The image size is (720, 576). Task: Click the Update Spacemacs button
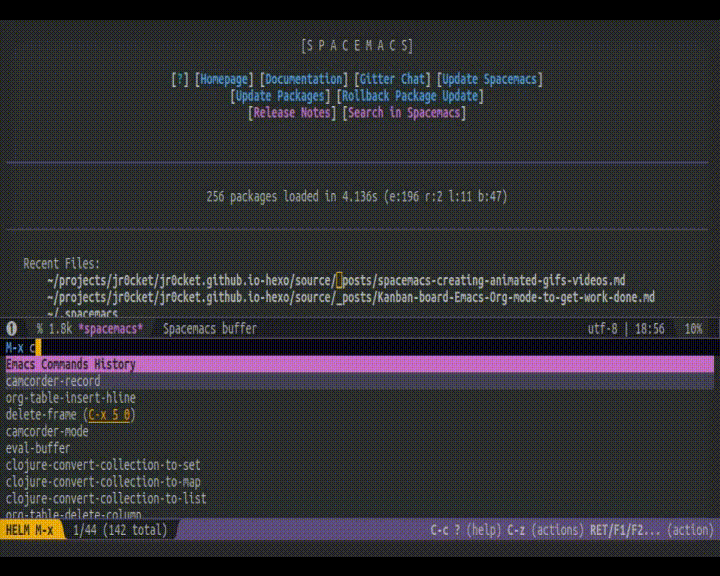point(489,79)
